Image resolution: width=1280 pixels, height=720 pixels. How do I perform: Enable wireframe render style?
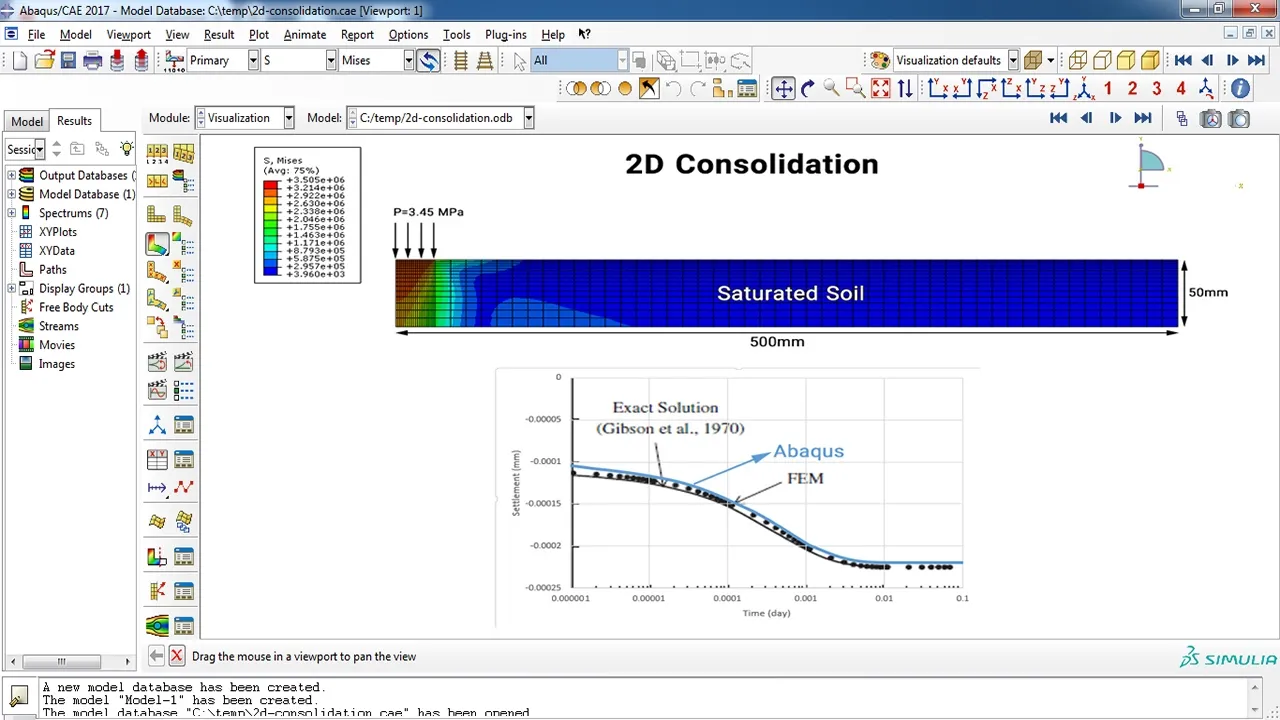click(x=1078, y=60)
